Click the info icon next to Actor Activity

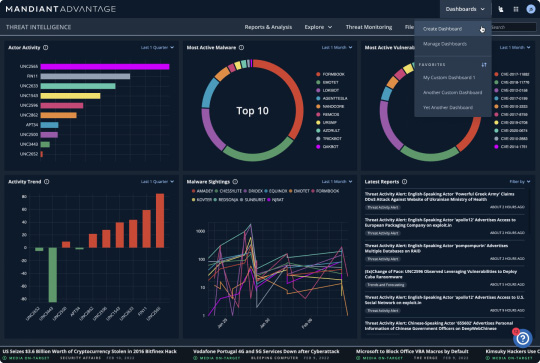[x=45, y=48]
